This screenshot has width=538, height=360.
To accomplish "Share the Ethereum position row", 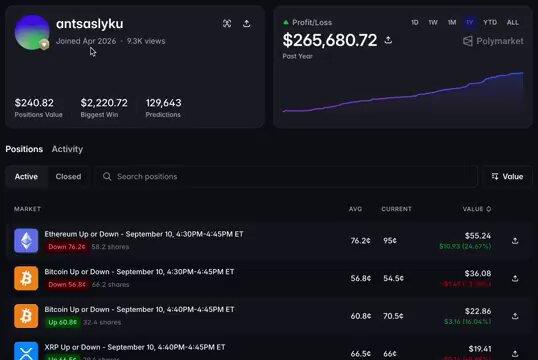I will (x=515, y=241).
